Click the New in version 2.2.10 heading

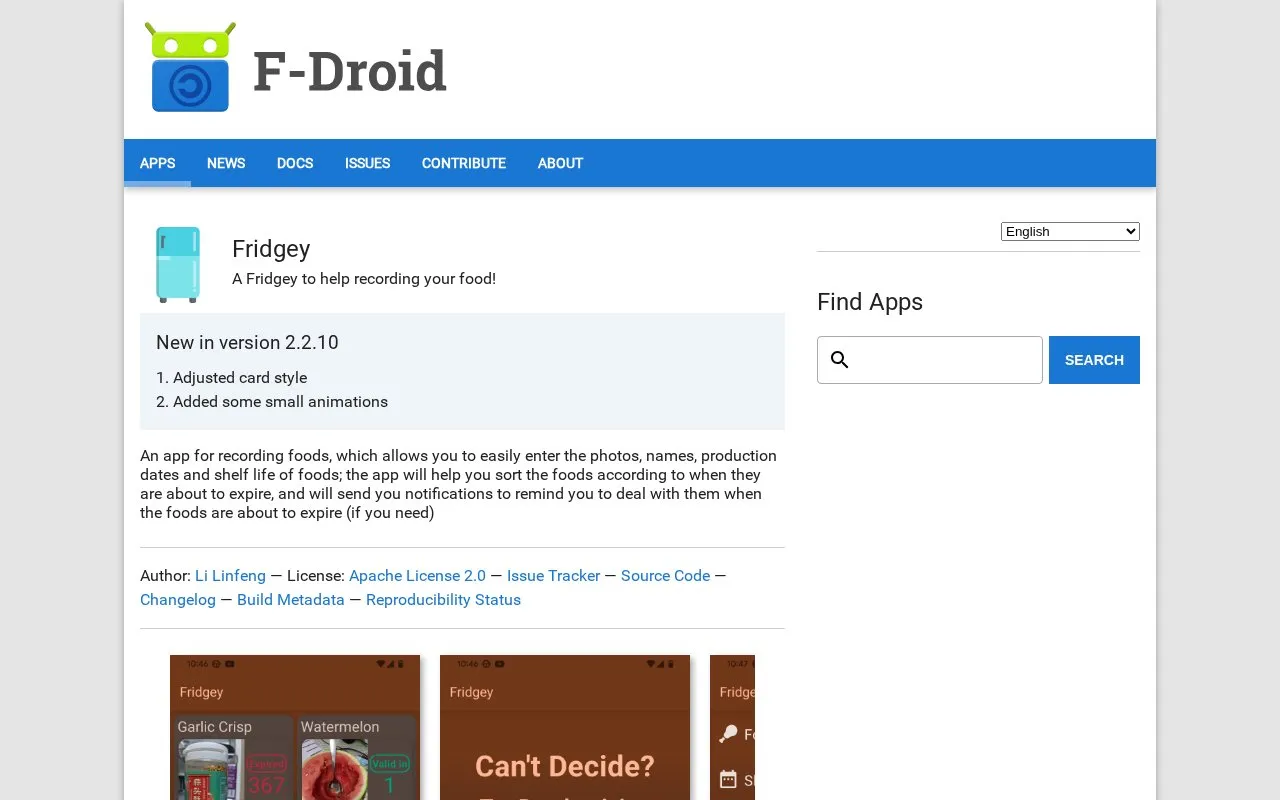tap(247, 342)
